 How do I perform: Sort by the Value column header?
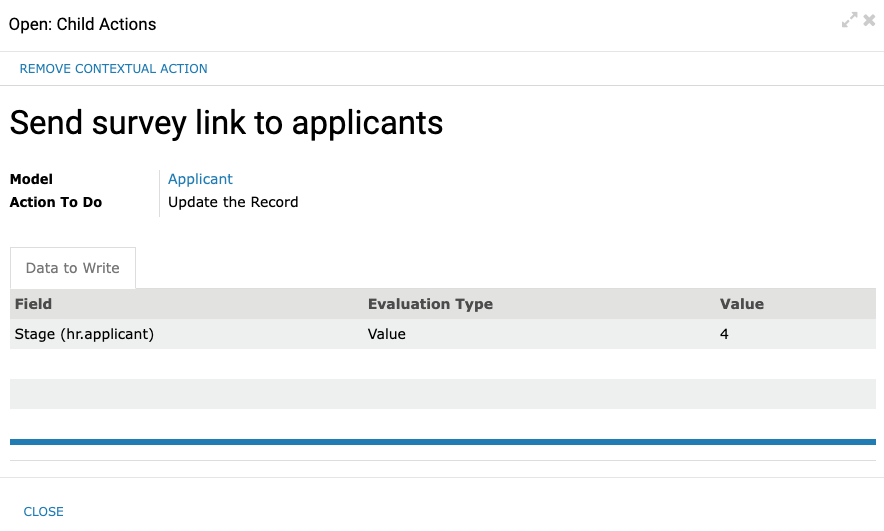click(x=741, y=304)
